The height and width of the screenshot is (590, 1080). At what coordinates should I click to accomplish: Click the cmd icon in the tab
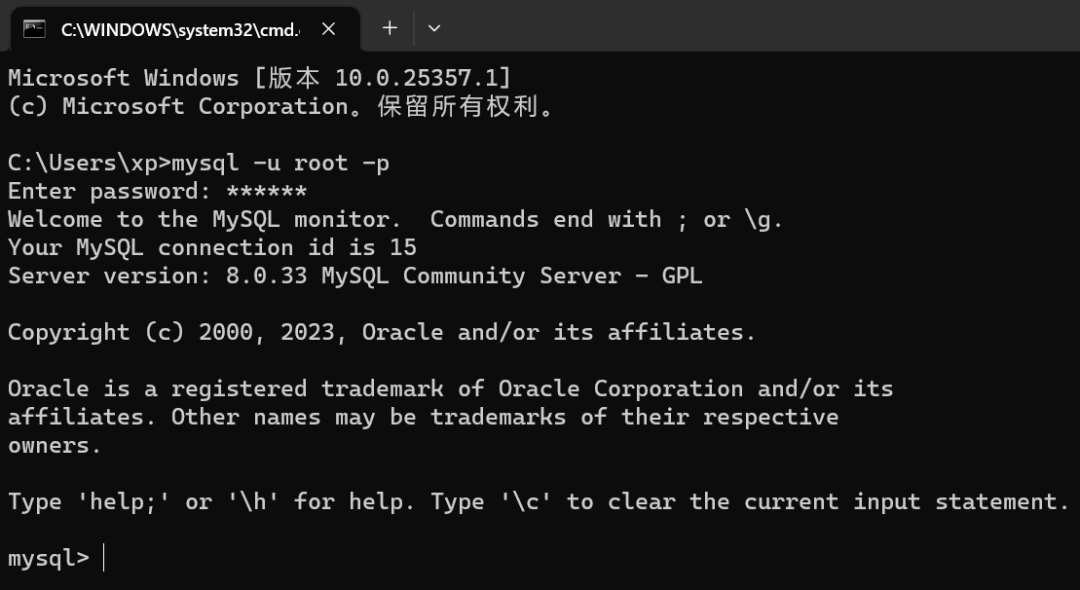pos(34,29)
